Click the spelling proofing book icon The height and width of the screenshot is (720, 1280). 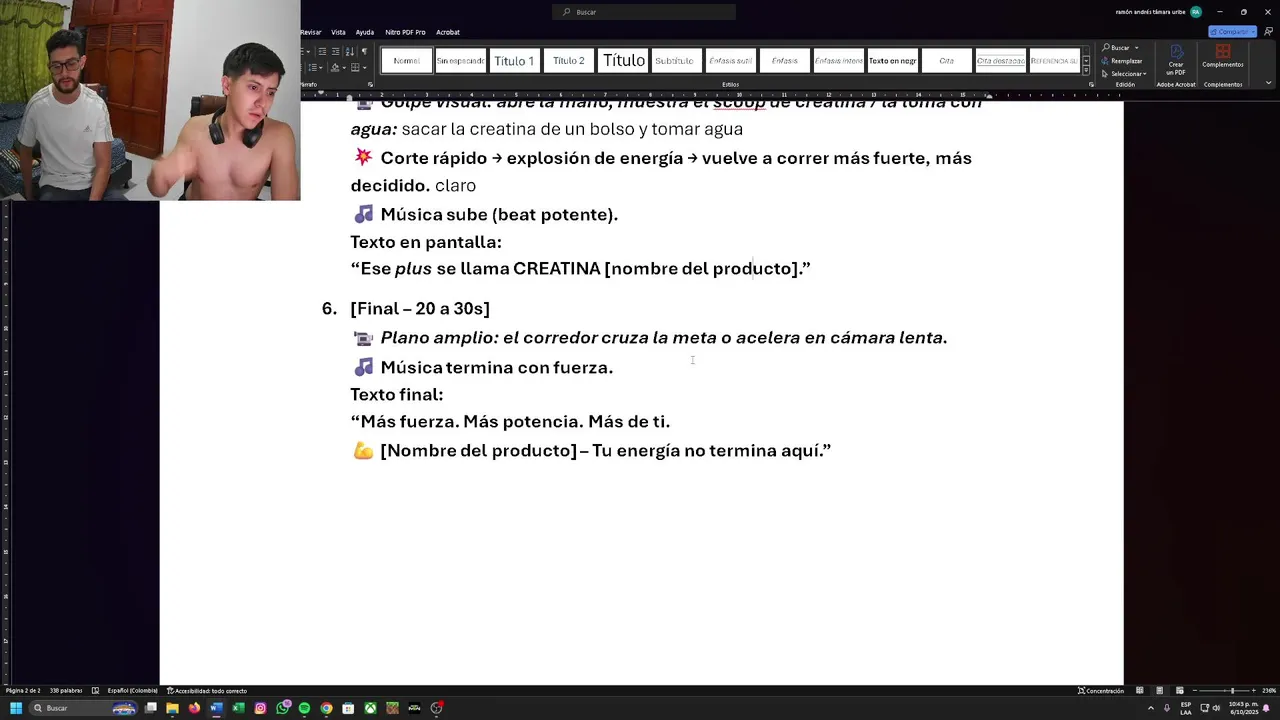click(x=95, y=691)
